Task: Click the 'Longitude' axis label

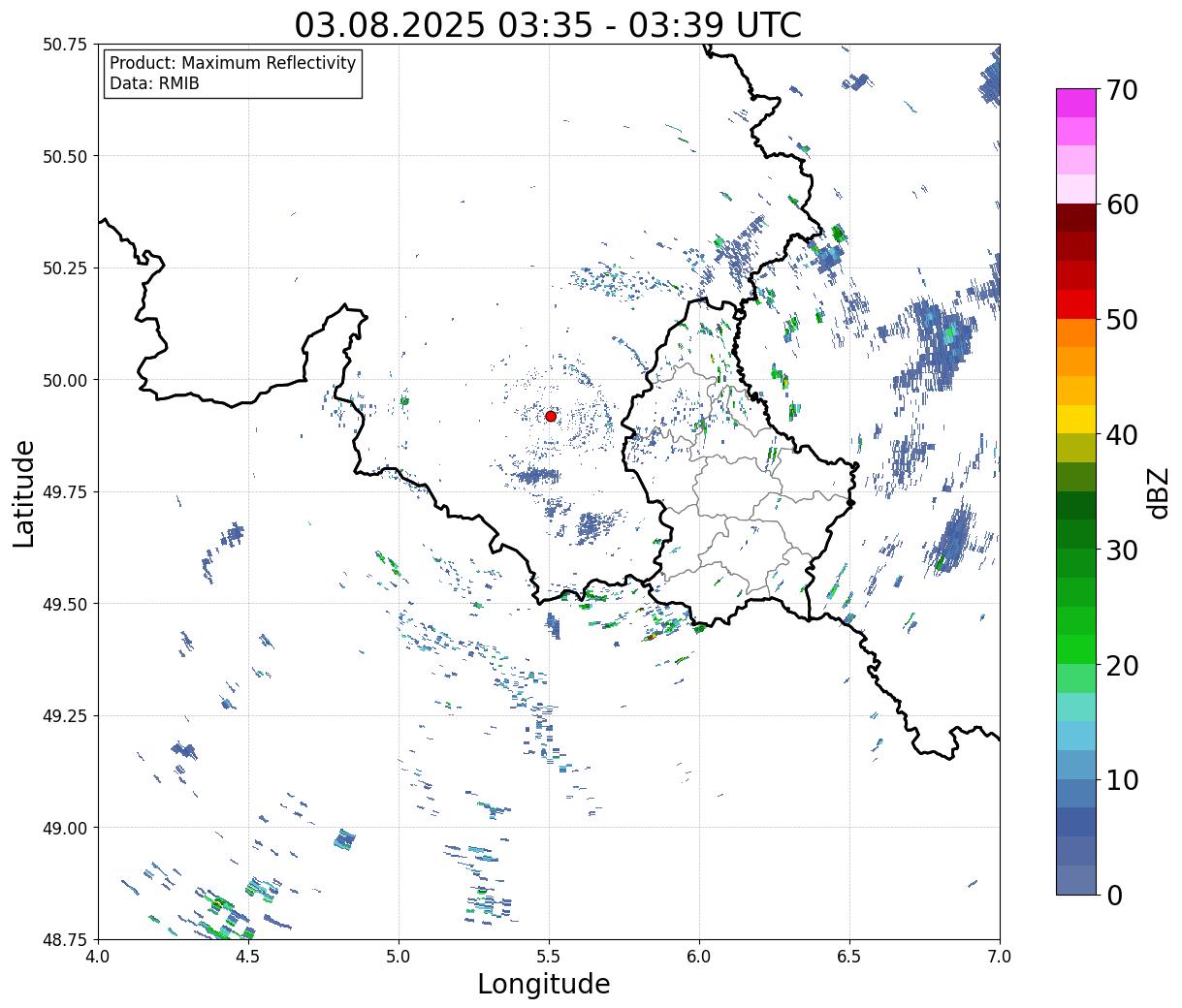Action: point(544,984)
